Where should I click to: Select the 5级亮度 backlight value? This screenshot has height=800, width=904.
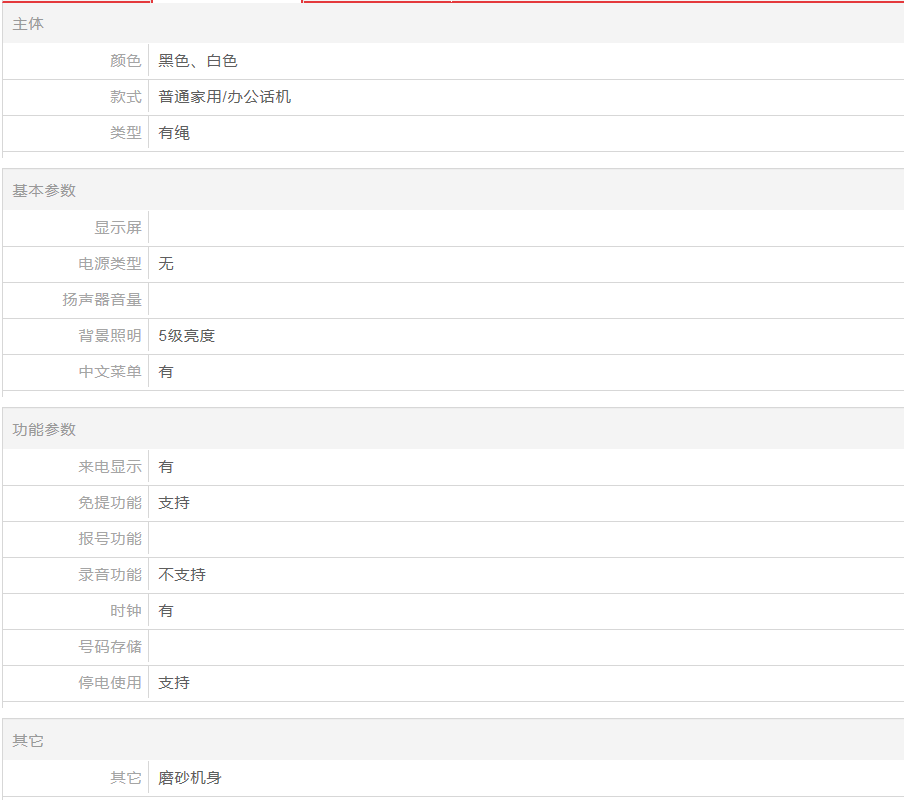point(186,336)
